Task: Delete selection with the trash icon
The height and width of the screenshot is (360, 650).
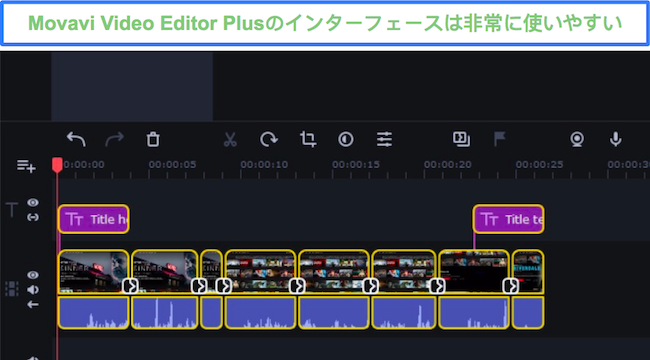Action: point(153,139)
